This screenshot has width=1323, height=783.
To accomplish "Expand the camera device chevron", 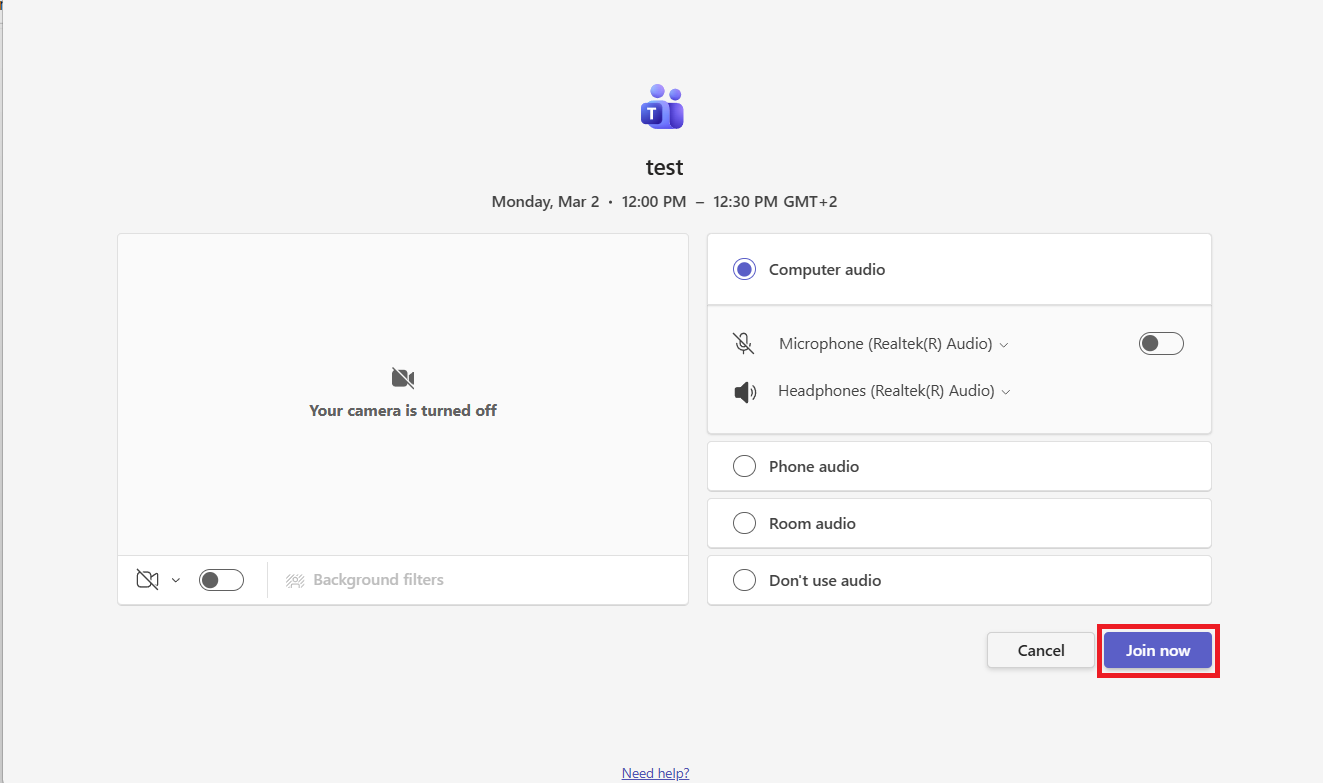I will (176, 580).
